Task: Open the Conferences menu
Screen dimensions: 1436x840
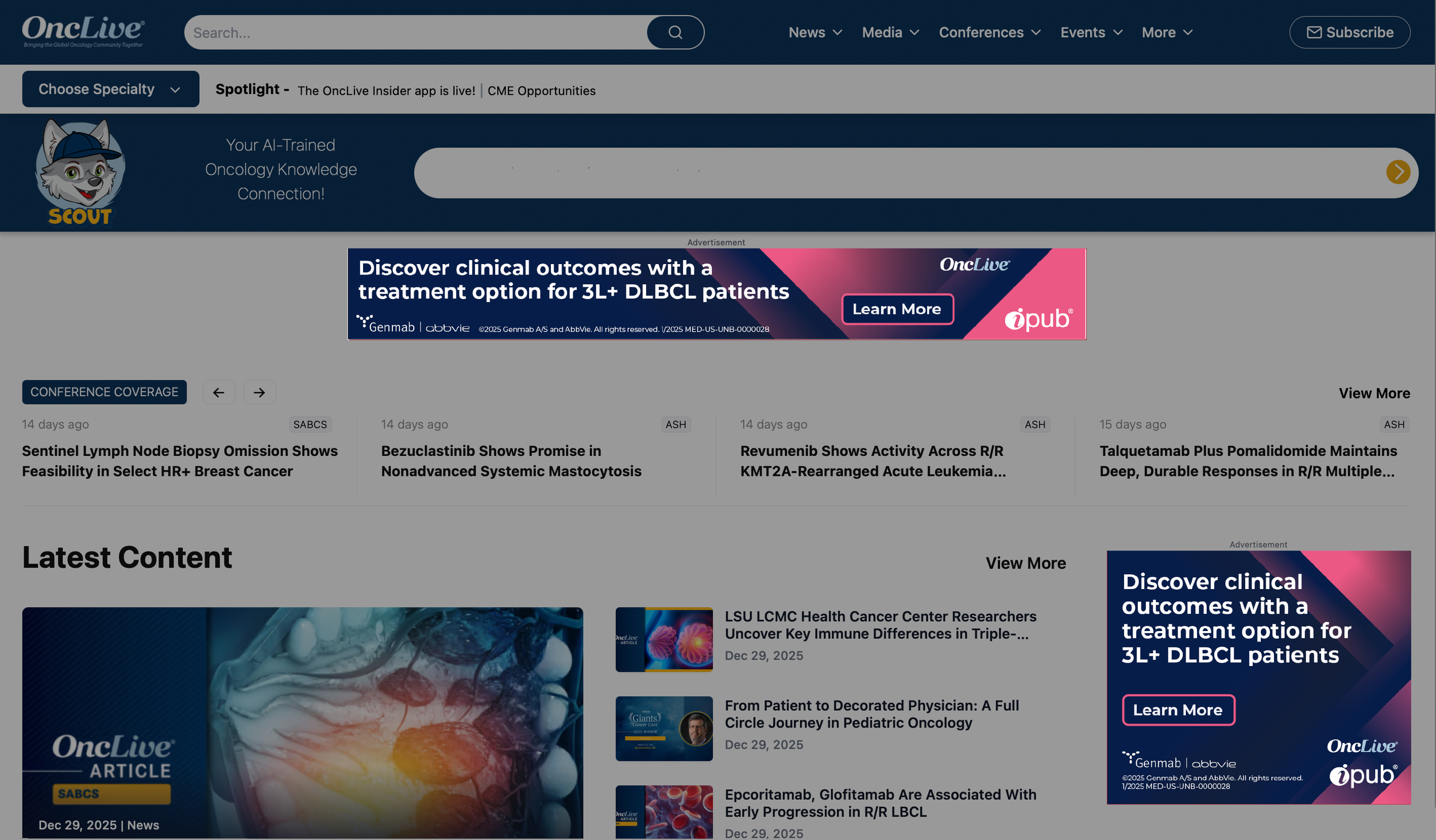Action: (x=989, y=32)
